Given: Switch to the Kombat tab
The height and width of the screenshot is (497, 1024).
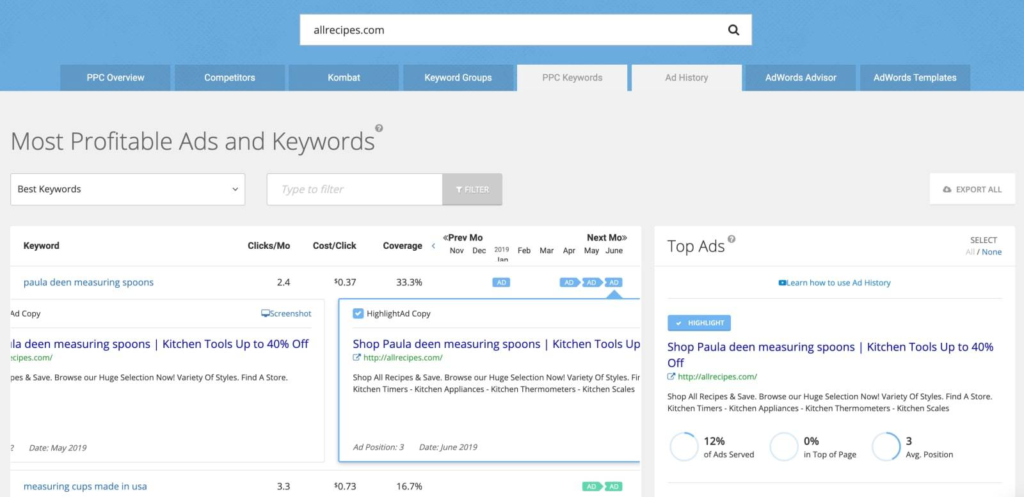Looking at the screenshot, I should tap(344, 78).
